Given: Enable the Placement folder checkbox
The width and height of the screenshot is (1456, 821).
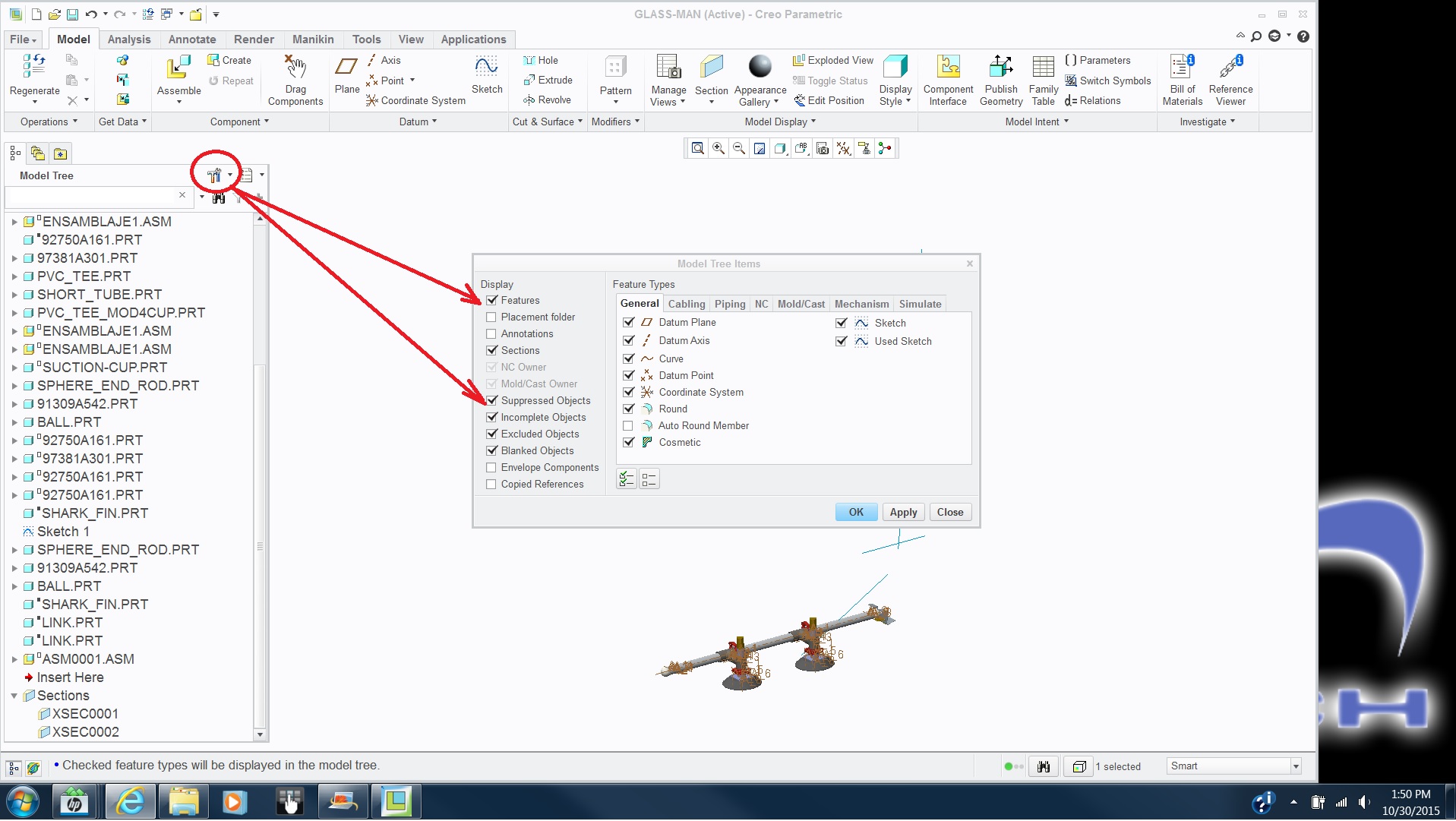Looking at the screenshot, I should (491, 317).
